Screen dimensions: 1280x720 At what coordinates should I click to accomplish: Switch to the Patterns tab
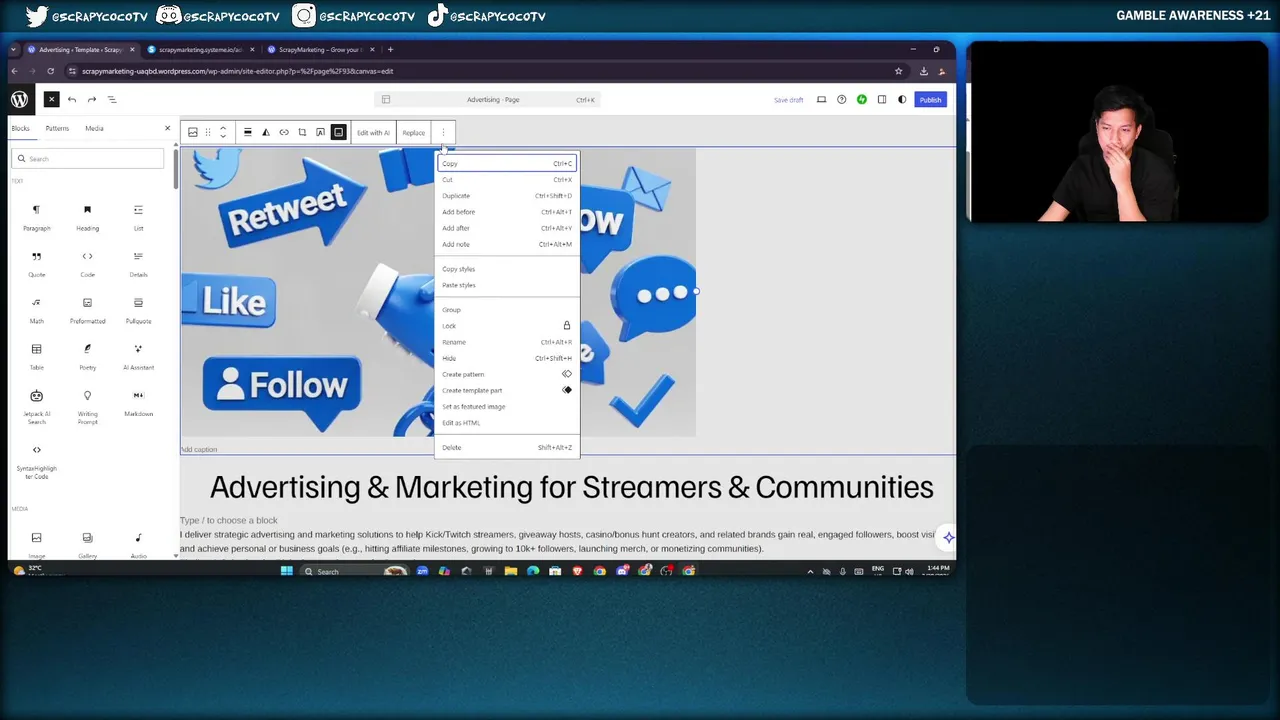(57, 128)
